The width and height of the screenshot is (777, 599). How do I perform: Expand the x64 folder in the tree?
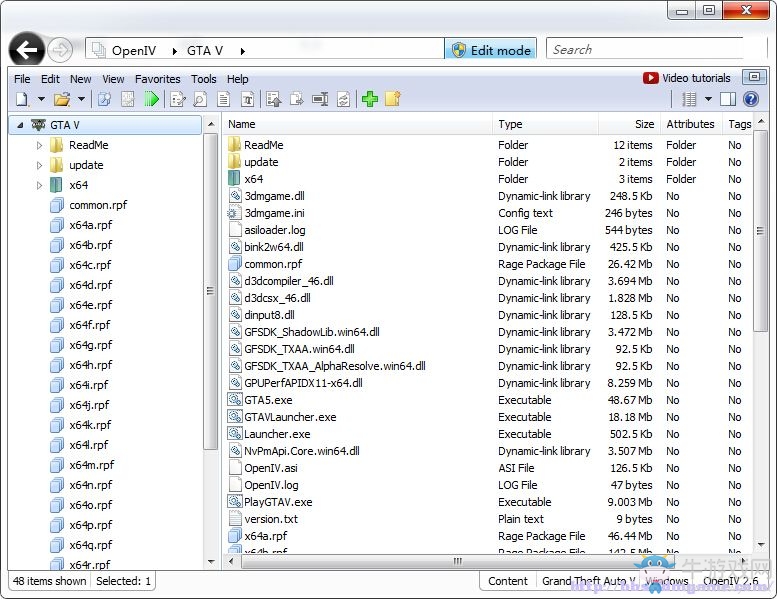(x=39, y=185)
